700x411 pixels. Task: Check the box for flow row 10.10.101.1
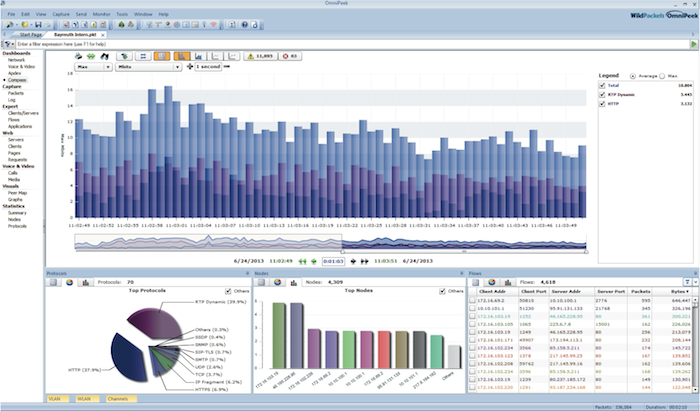(472, 308)
